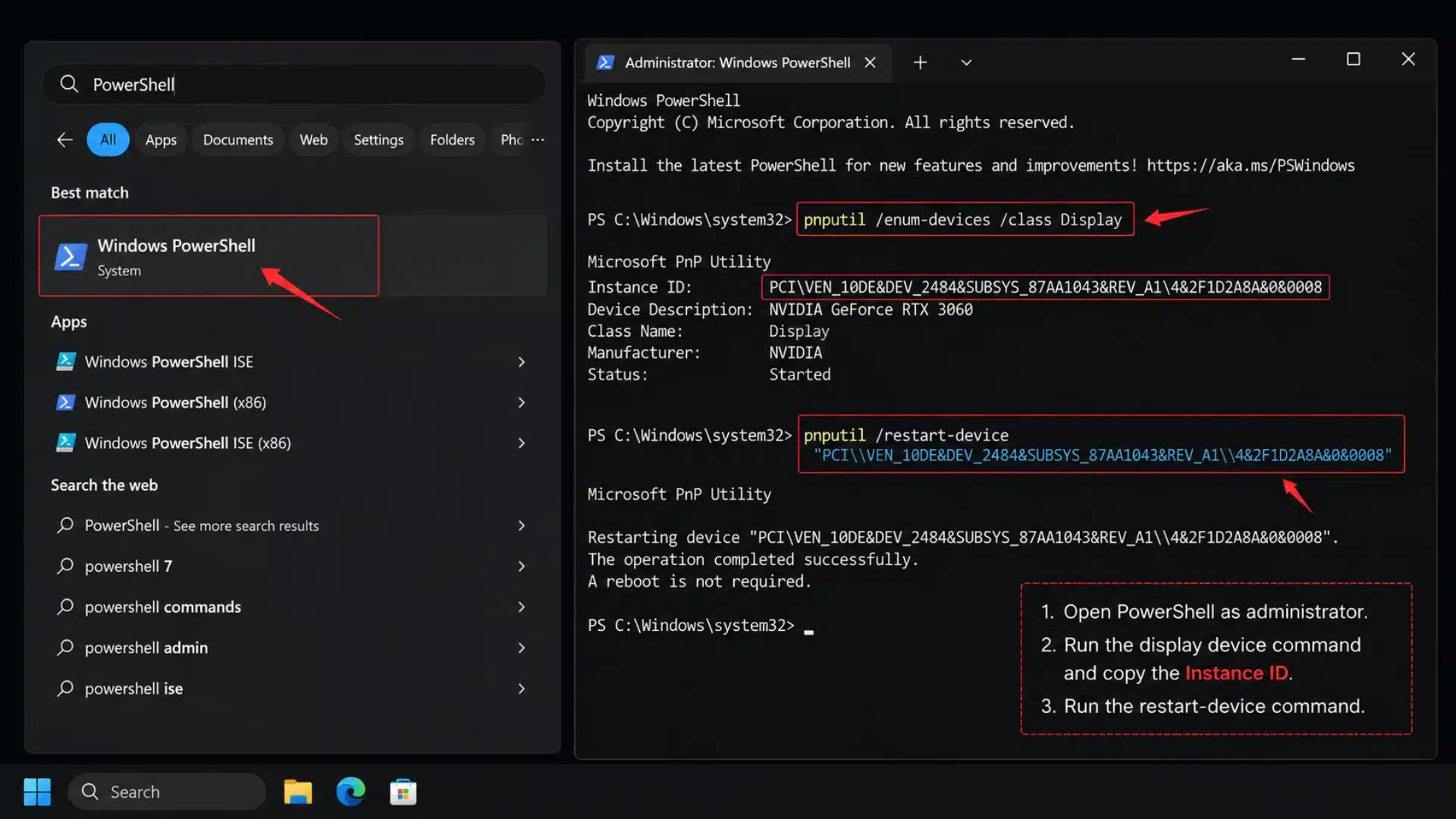Open more search filters ellipsis

click(538, 140)
